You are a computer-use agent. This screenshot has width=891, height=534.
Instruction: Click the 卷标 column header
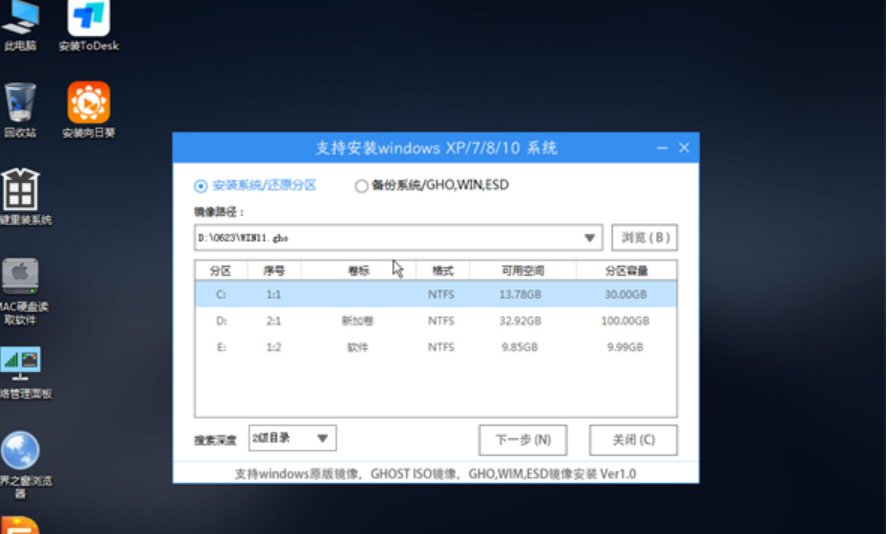tap(359, 270)
